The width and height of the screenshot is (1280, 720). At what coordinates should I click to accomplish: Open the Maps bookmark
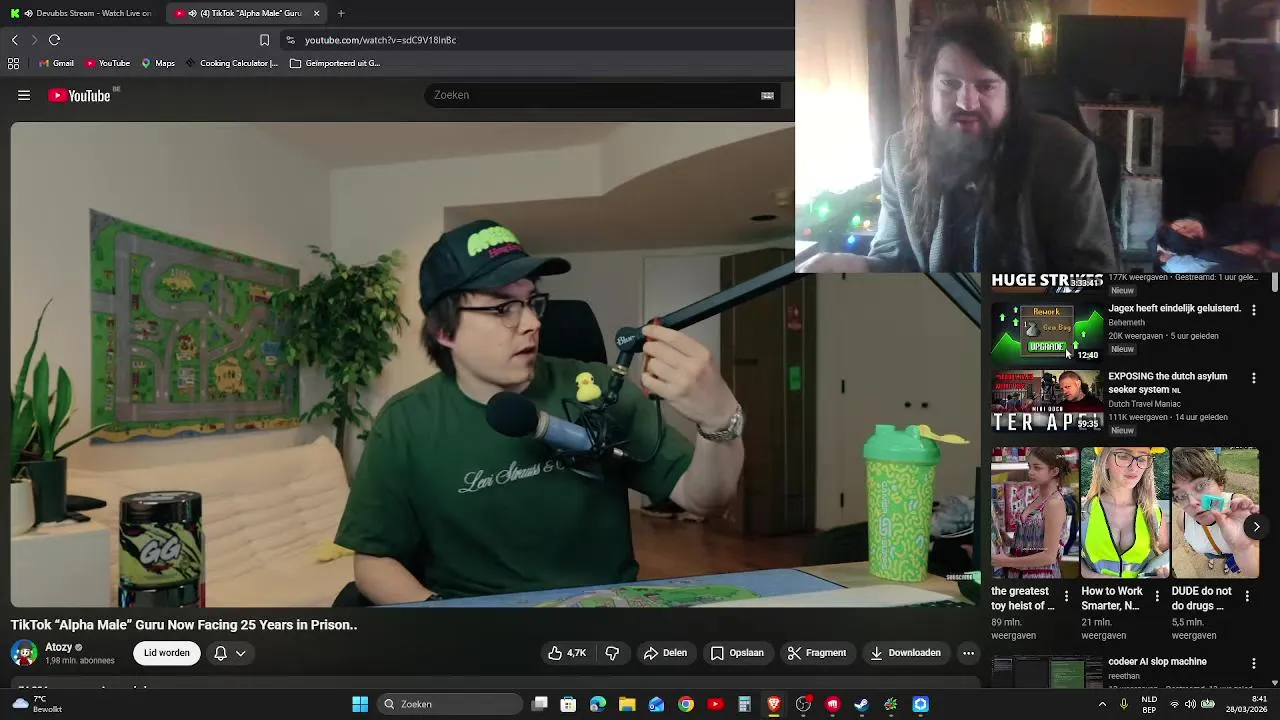pos(158,63)
